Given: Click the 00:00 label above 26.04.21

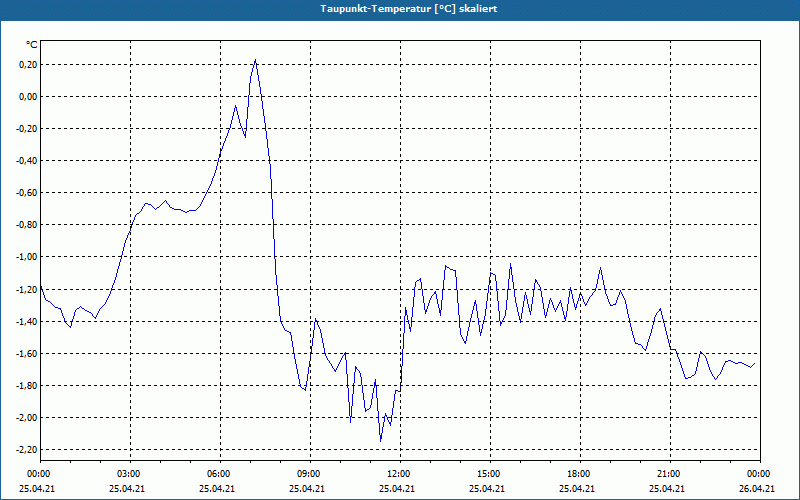Looking at the screenshot, I should point(760,474).
